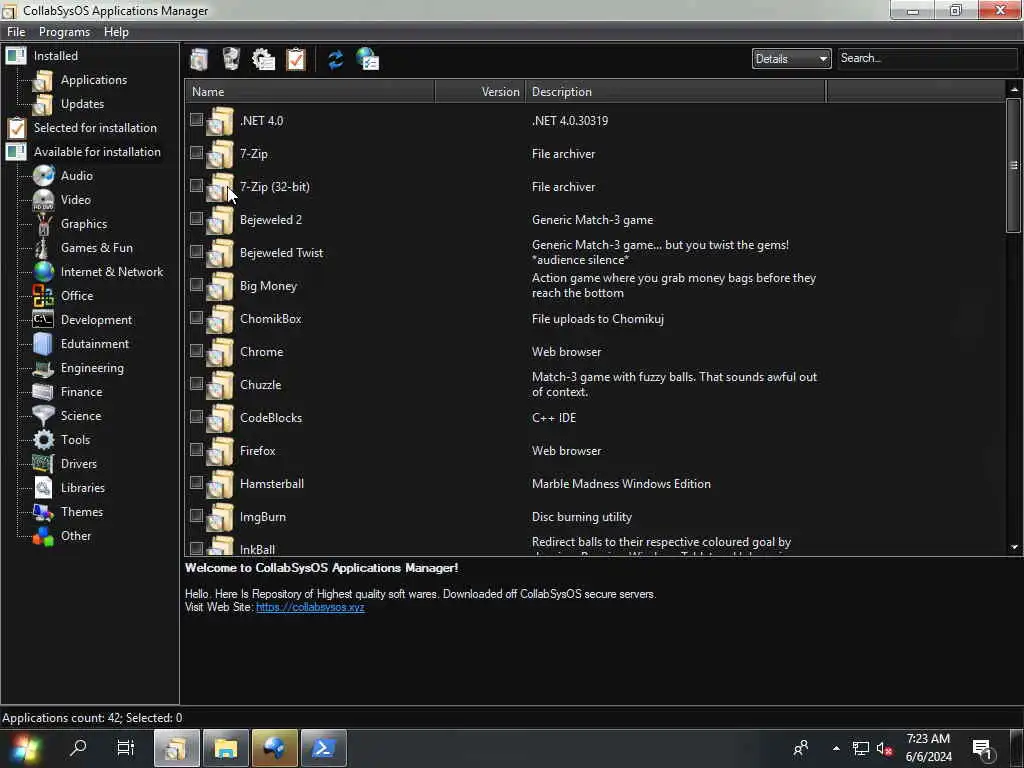1024x768 pixels.
Task: Click the list scrollbar up arrow
Action: coord(1014,88)
